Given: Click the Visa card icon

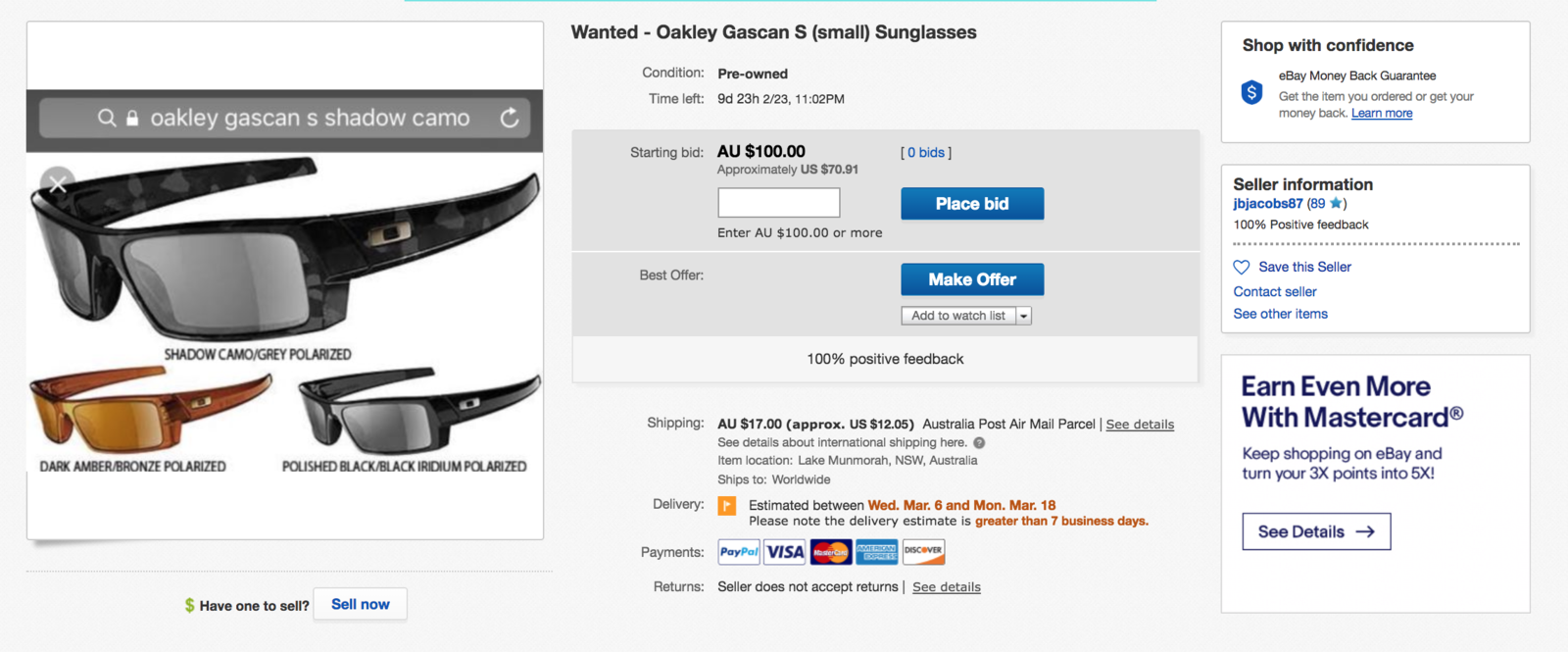Looking at the screenshot, I should click(x=785, y=552).
